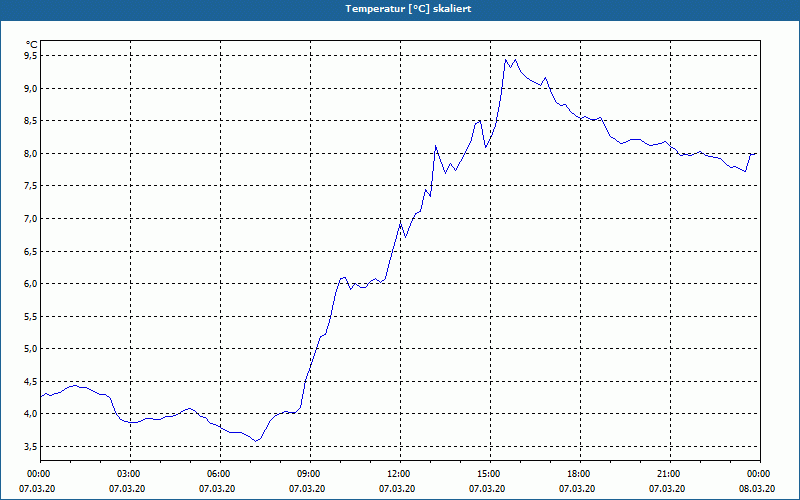Pick the "21:00" time axis label
800x500 pixels.
[x=667, y=474]
